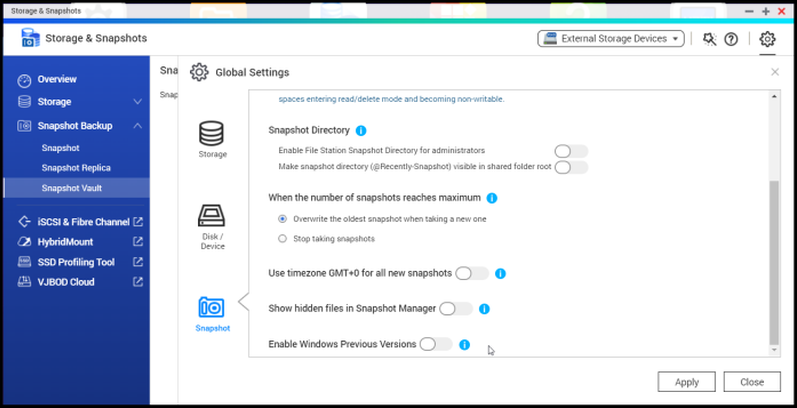Image resolution: width=797 pixels, height=408 pixels.
Task: Show info for hidden files setting
Action: [484, 308]
